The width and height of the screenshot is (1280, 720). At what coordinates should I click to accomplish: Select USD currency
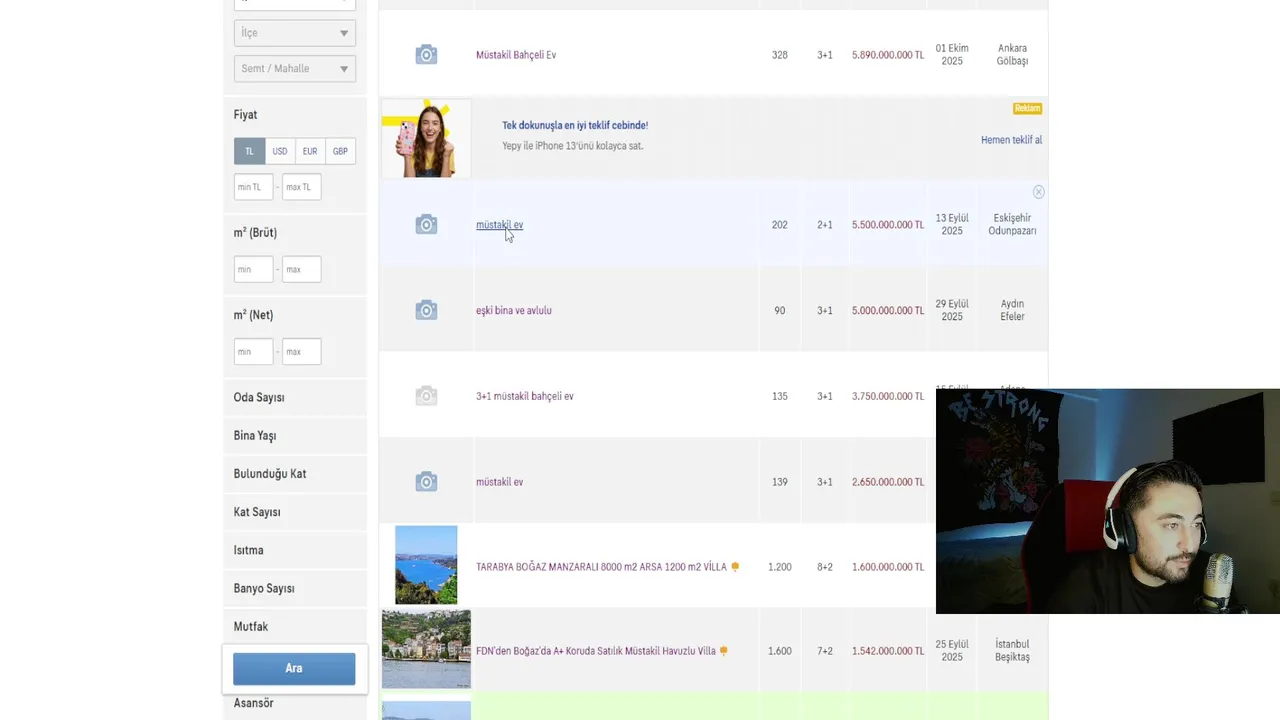(280, 151)
